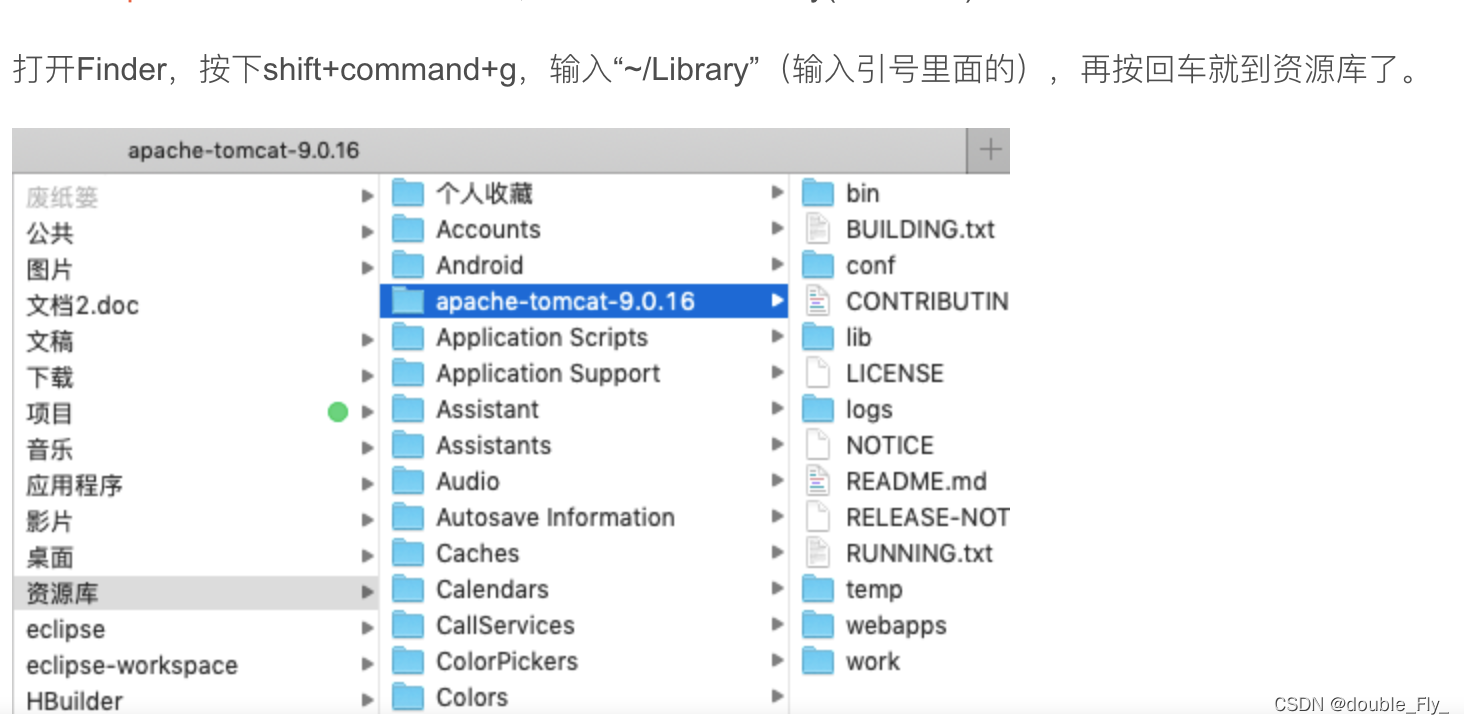
Task: Click the Calendars folder name
Action: point(492,589)
